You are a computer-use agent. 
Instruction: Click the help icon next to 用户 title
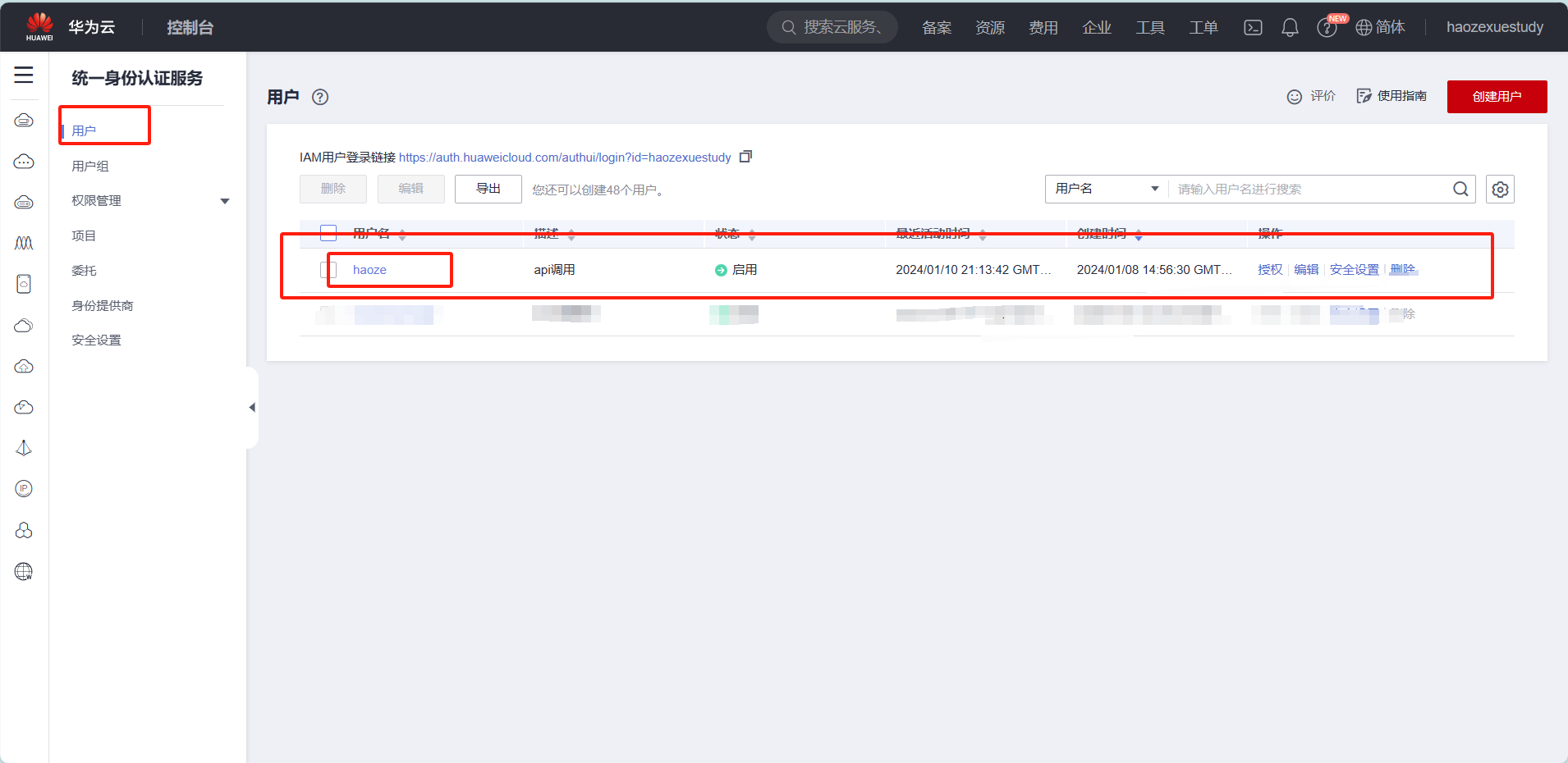tap(320, 97)
